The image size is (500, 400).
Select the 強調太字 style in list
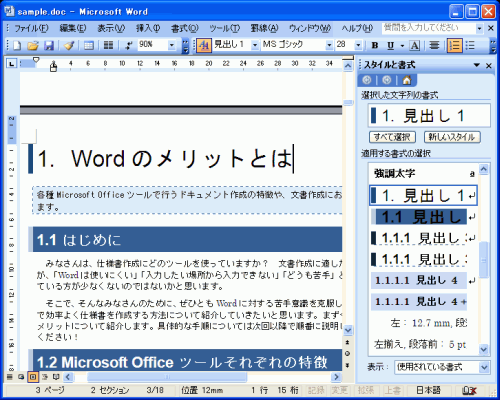[x=423, y=174]
